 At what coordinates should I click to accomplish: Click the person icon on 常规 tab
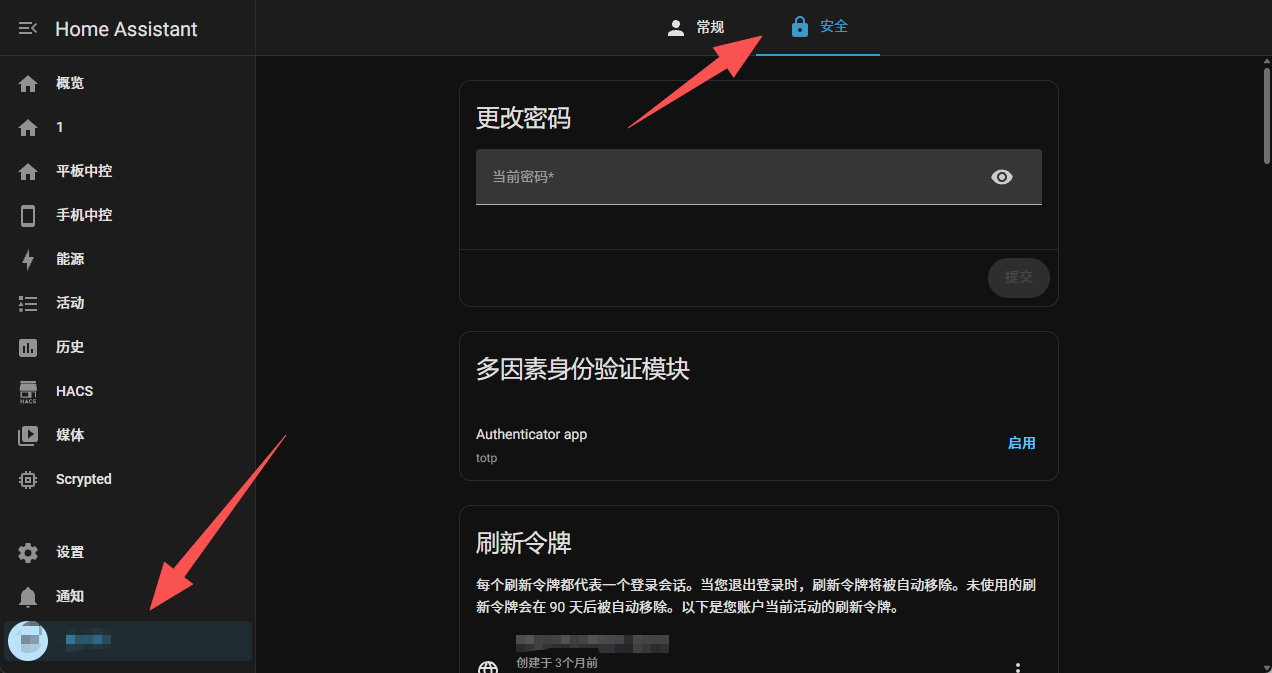pyautogui.click(x=676, y=28)
